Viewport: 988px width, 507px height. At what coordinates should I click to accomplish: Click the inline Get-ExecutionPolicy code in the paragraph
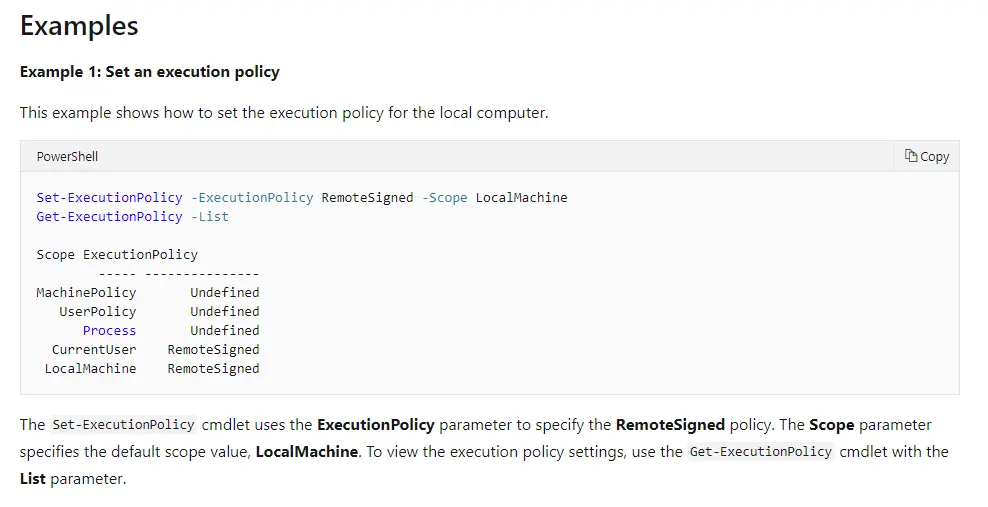(761, 451)
